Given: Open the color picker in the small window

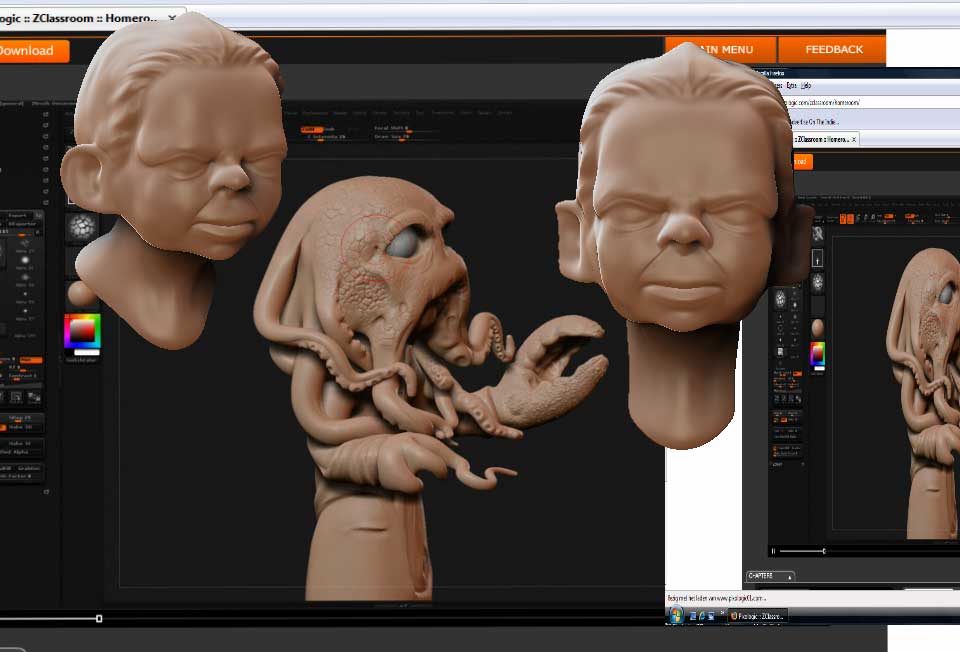Looking at the screenshot, I should 817,354.
